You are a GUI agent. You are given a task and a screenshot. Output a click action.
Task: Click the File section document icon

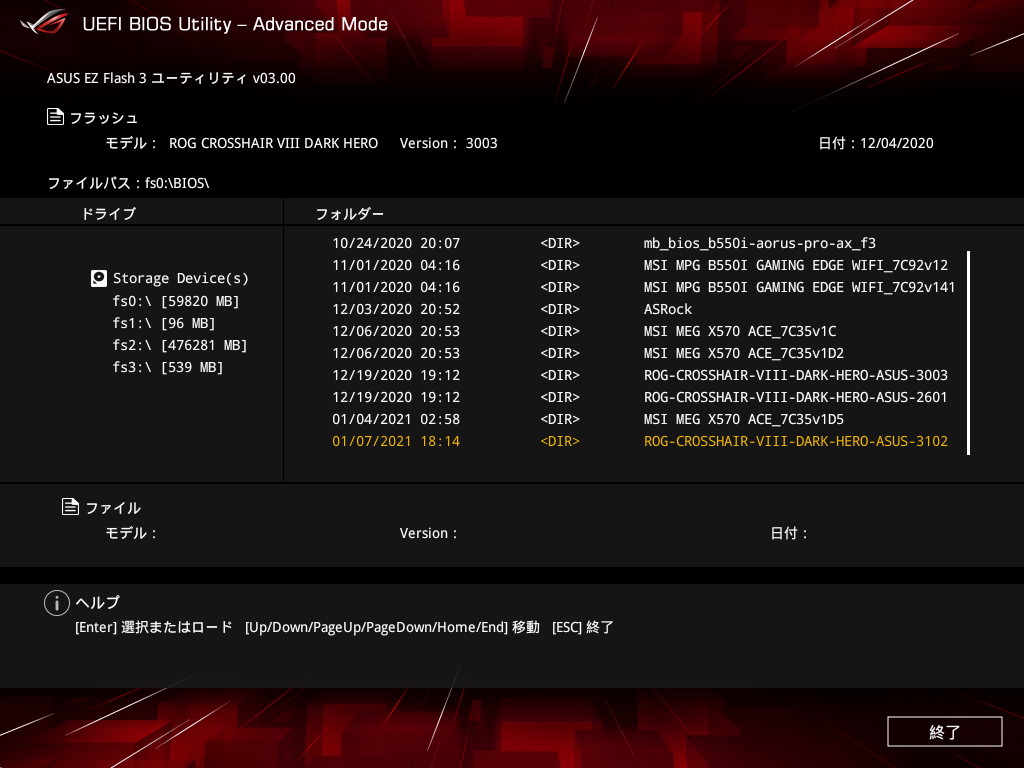point(71,506)
